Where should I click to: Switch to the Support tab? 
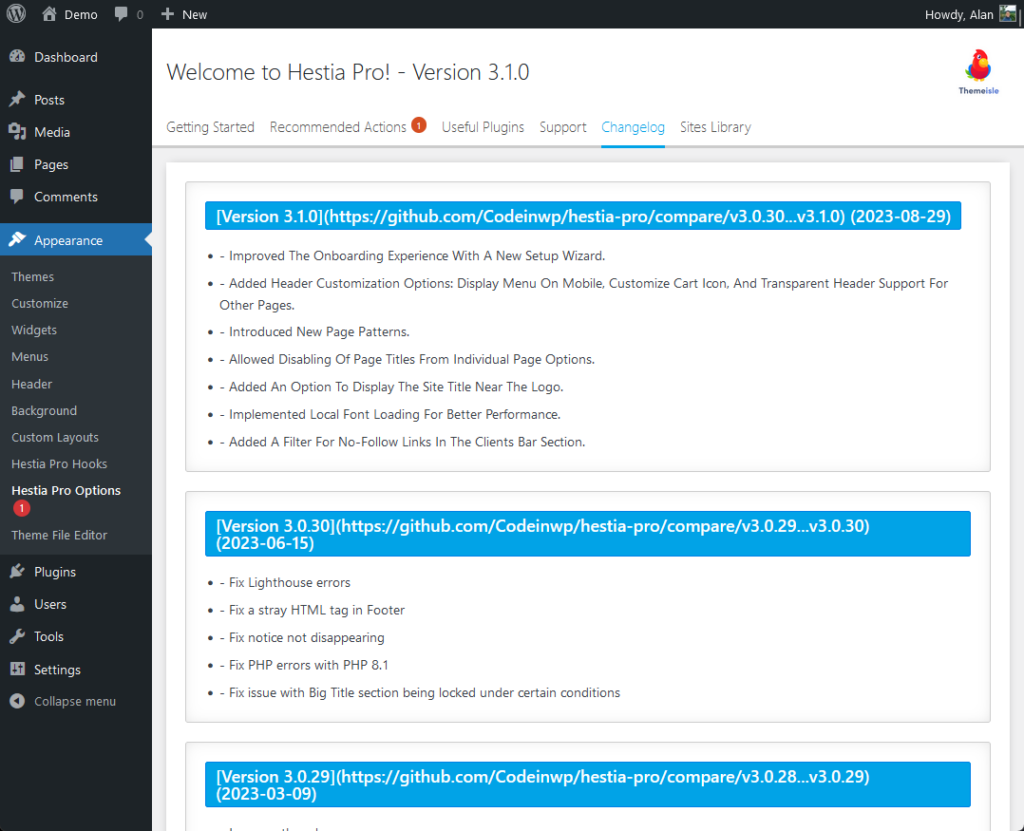563,127
